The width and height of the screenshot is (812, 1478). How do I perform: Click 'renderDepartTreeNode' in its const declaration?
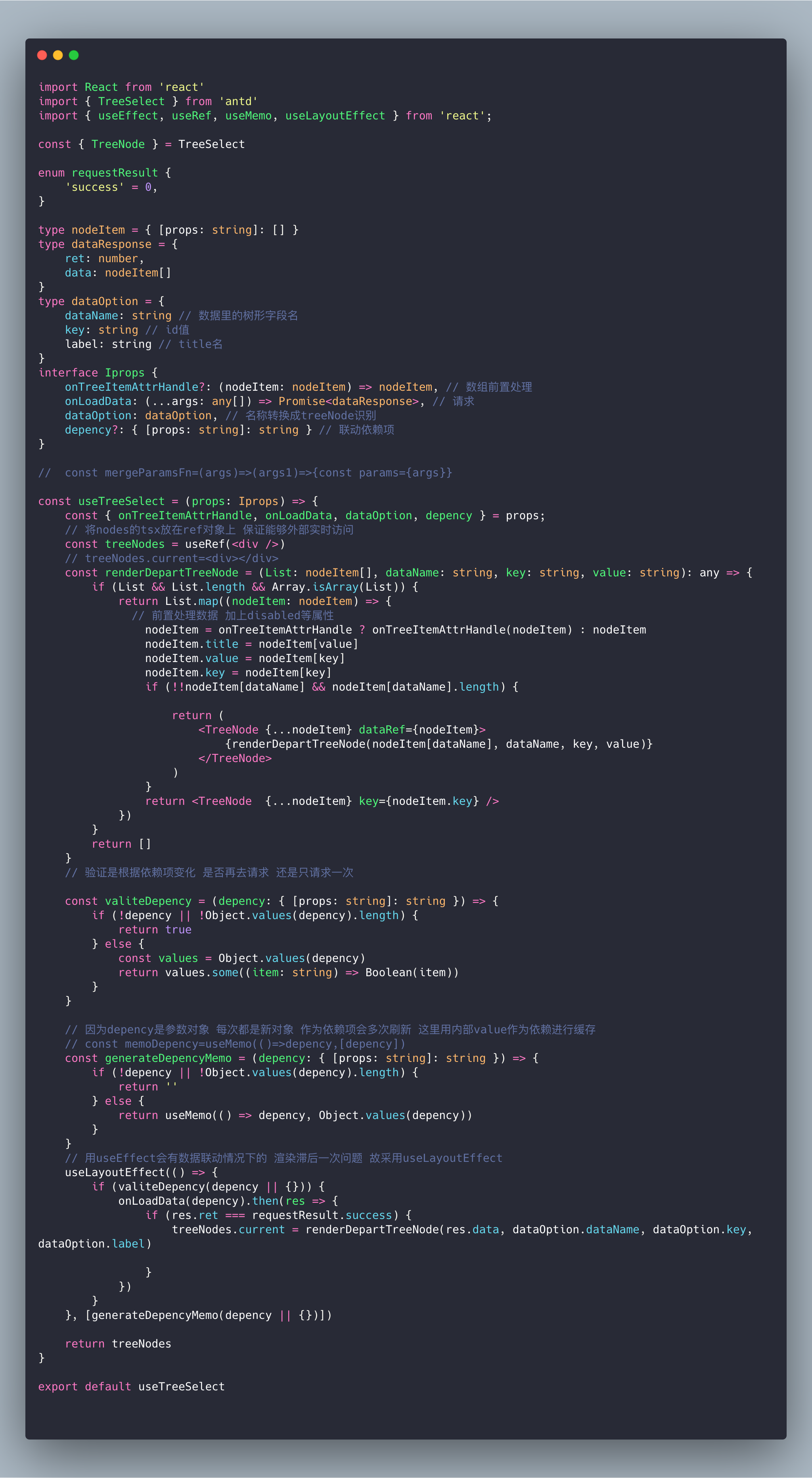pyautogui.click(x=171, y=573)
